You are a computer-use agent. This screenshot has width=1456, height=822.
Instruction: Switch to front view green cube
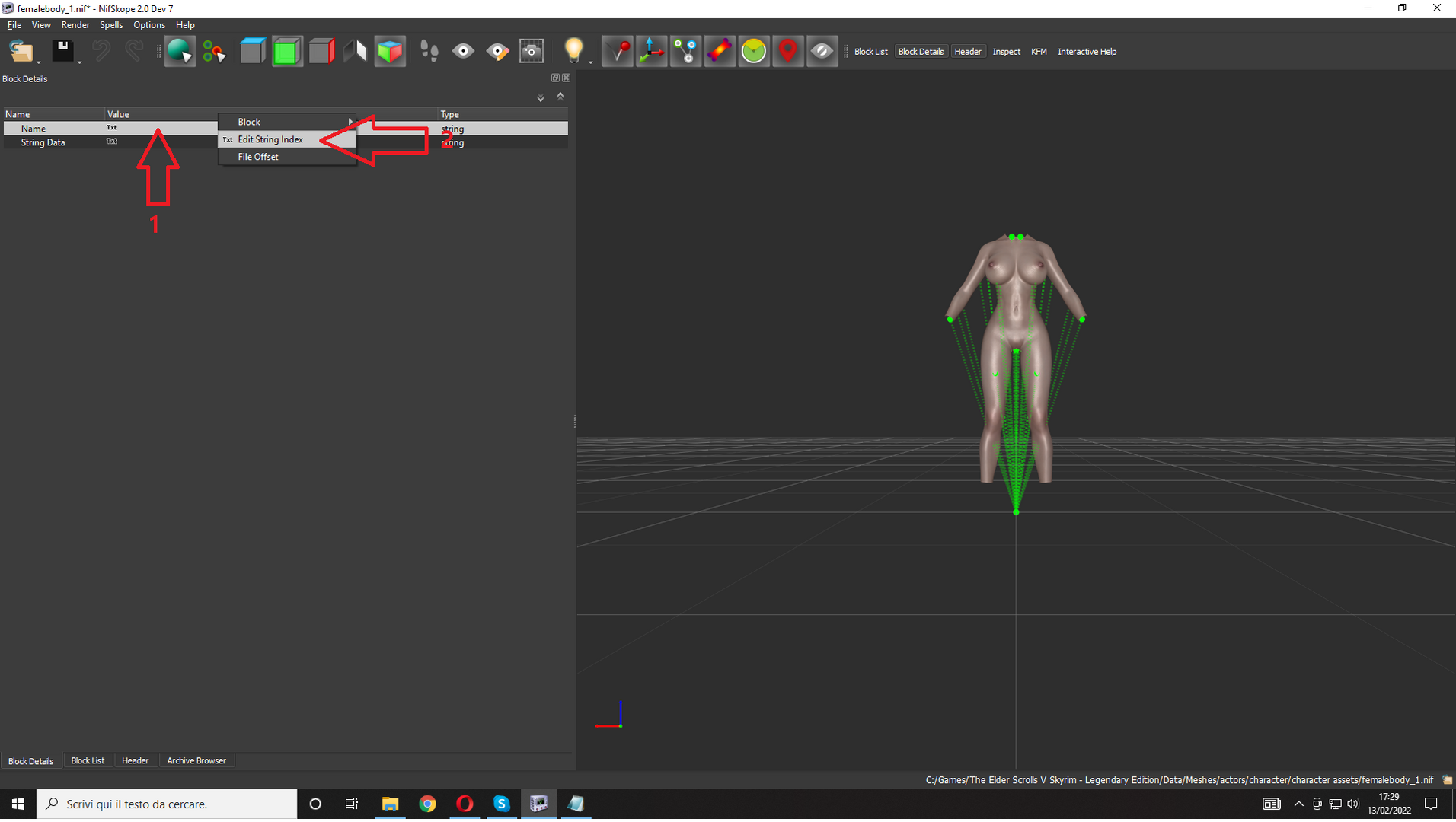pos(286,51)
